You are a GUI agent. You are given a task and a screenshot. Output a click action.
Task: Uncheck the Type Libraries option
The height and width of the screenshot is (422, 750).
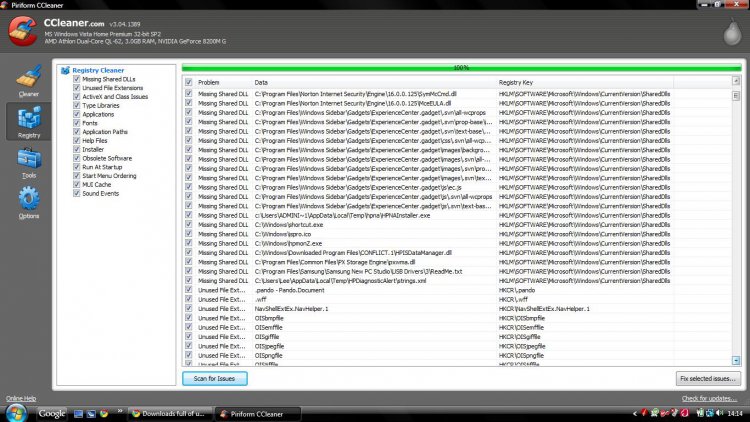point(77,105)
